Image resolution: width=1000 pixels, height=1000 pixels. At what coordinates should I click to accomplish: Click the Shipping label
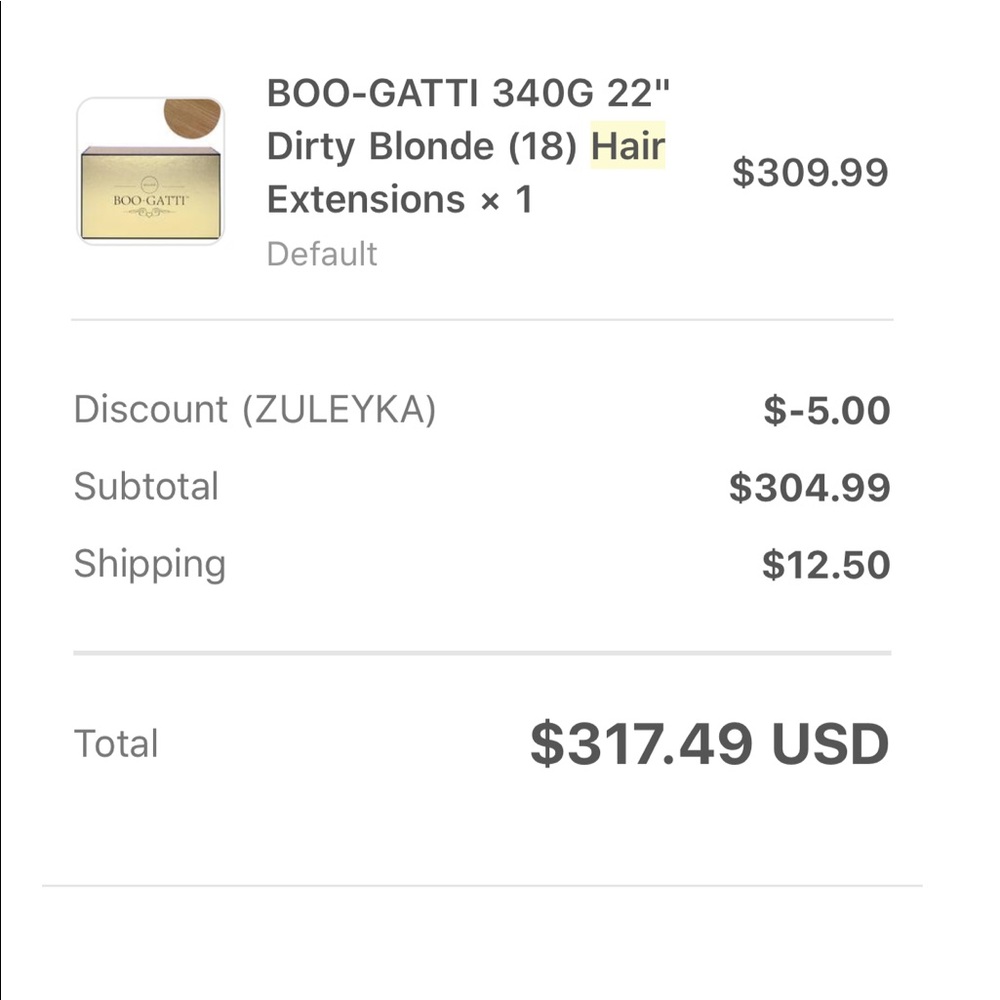coord(150,564)
